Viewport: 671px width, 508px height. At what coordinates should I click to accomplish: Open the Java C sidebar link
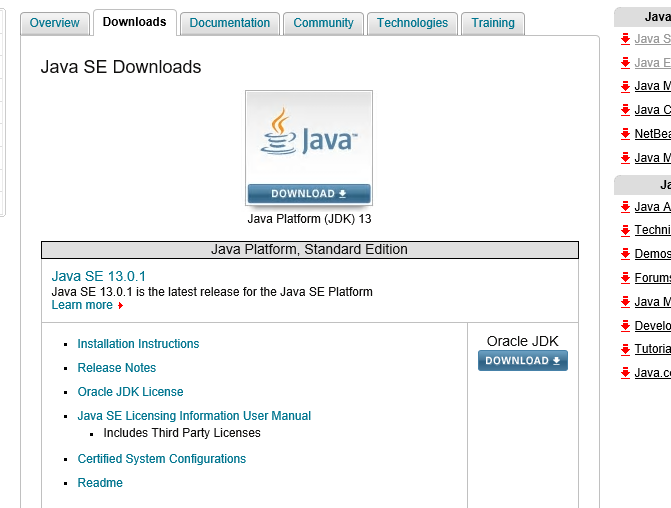(653, 110)
